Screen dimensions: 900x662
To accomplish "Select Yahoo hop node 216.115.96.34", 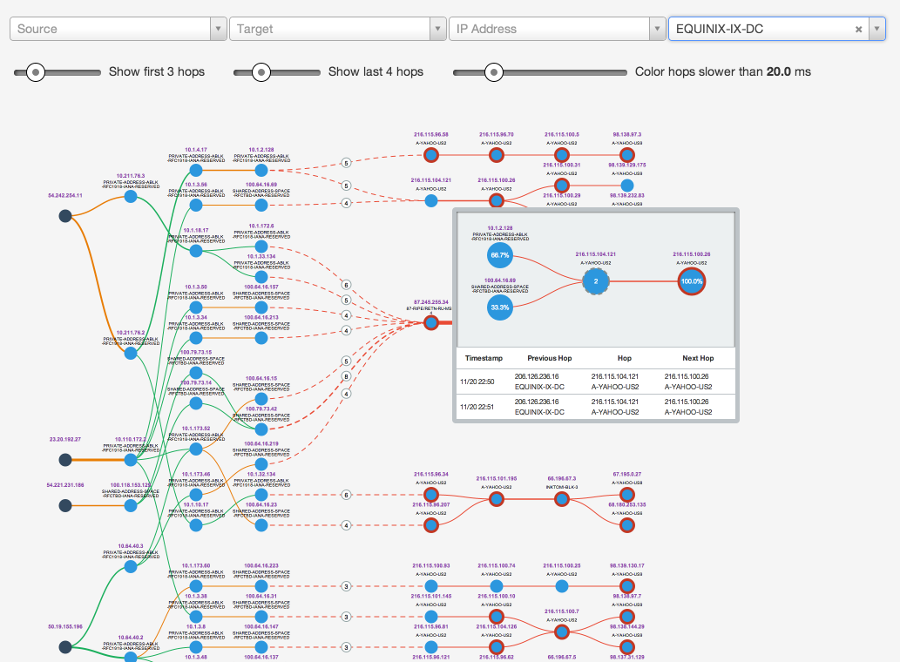I will point(431,495).
